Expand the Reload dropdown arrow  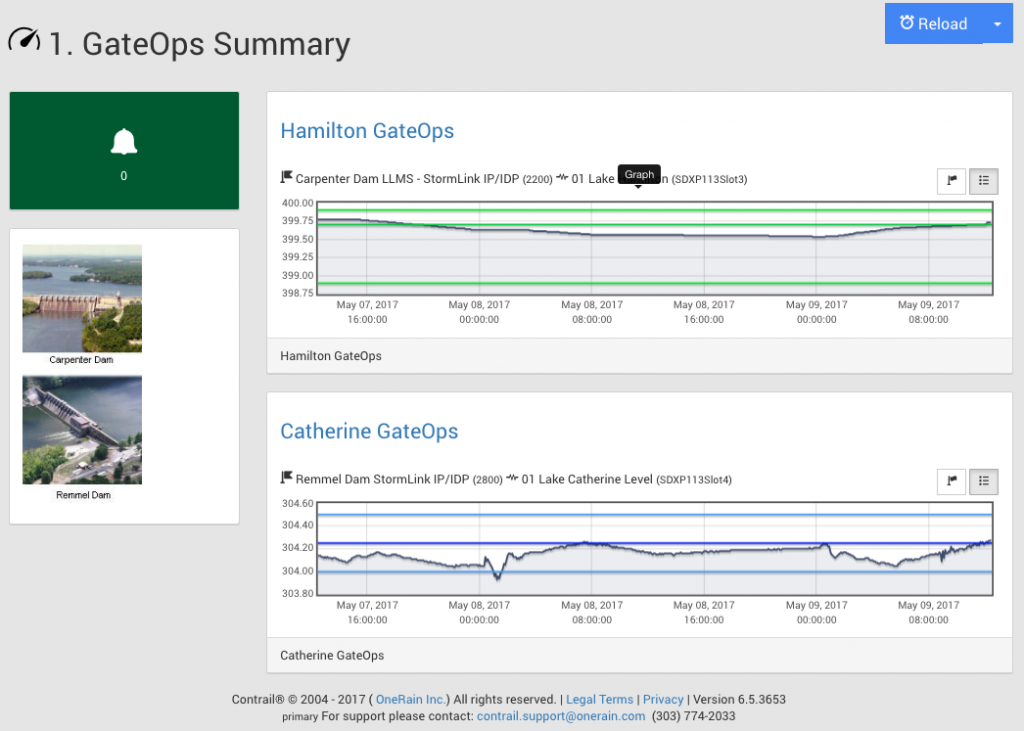click(997, 24)
